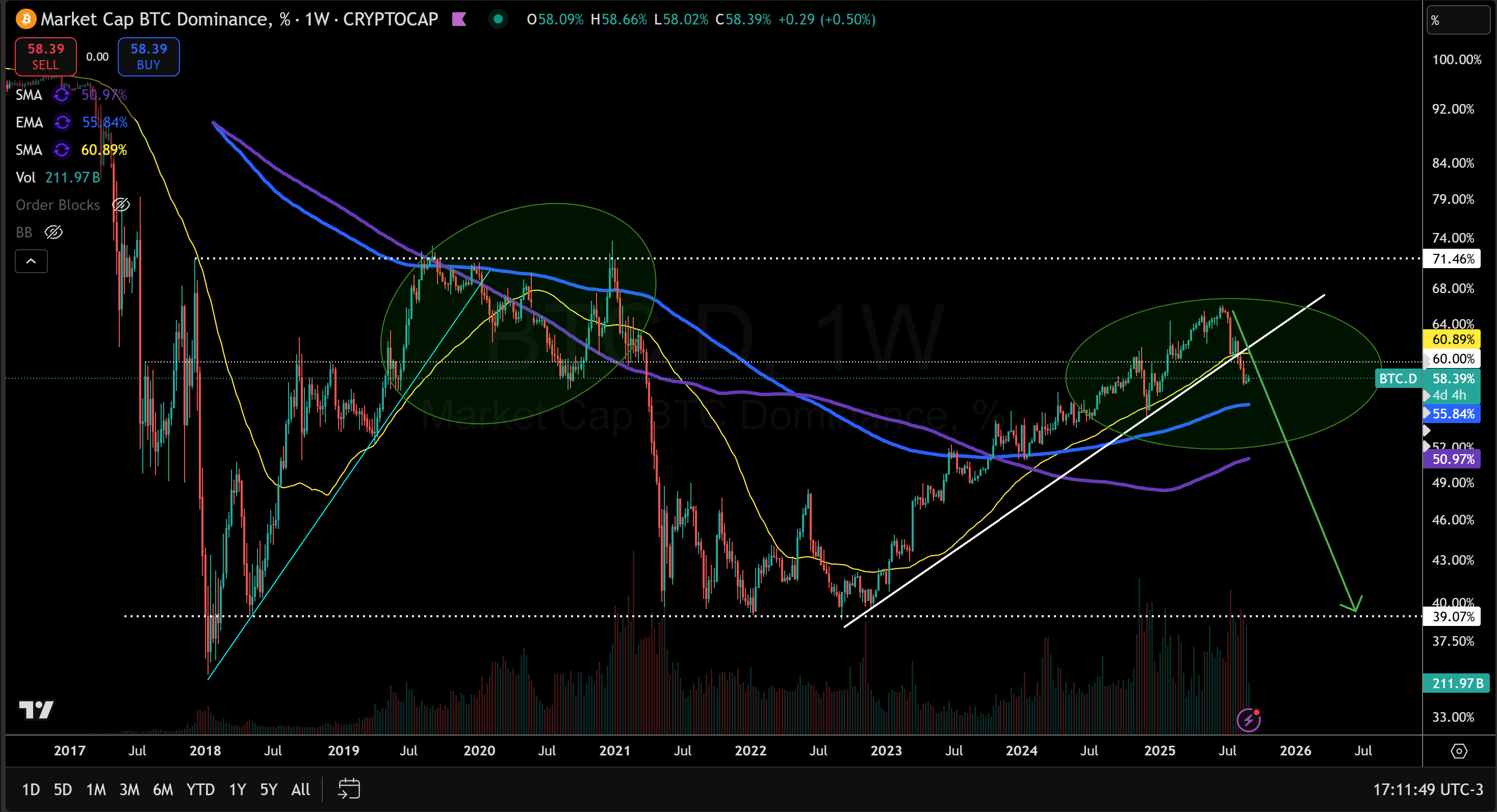
Task: Click the go-to-date calendar icon
Action: [349, 789]
